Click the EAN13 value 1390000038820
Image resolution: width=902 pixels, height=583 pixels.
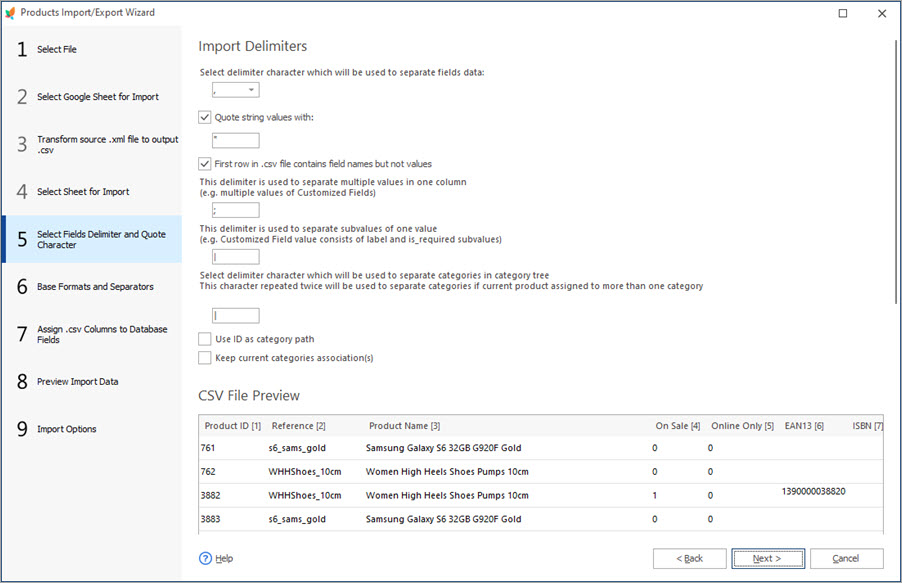pyautogui.click(x=813, y=491)
